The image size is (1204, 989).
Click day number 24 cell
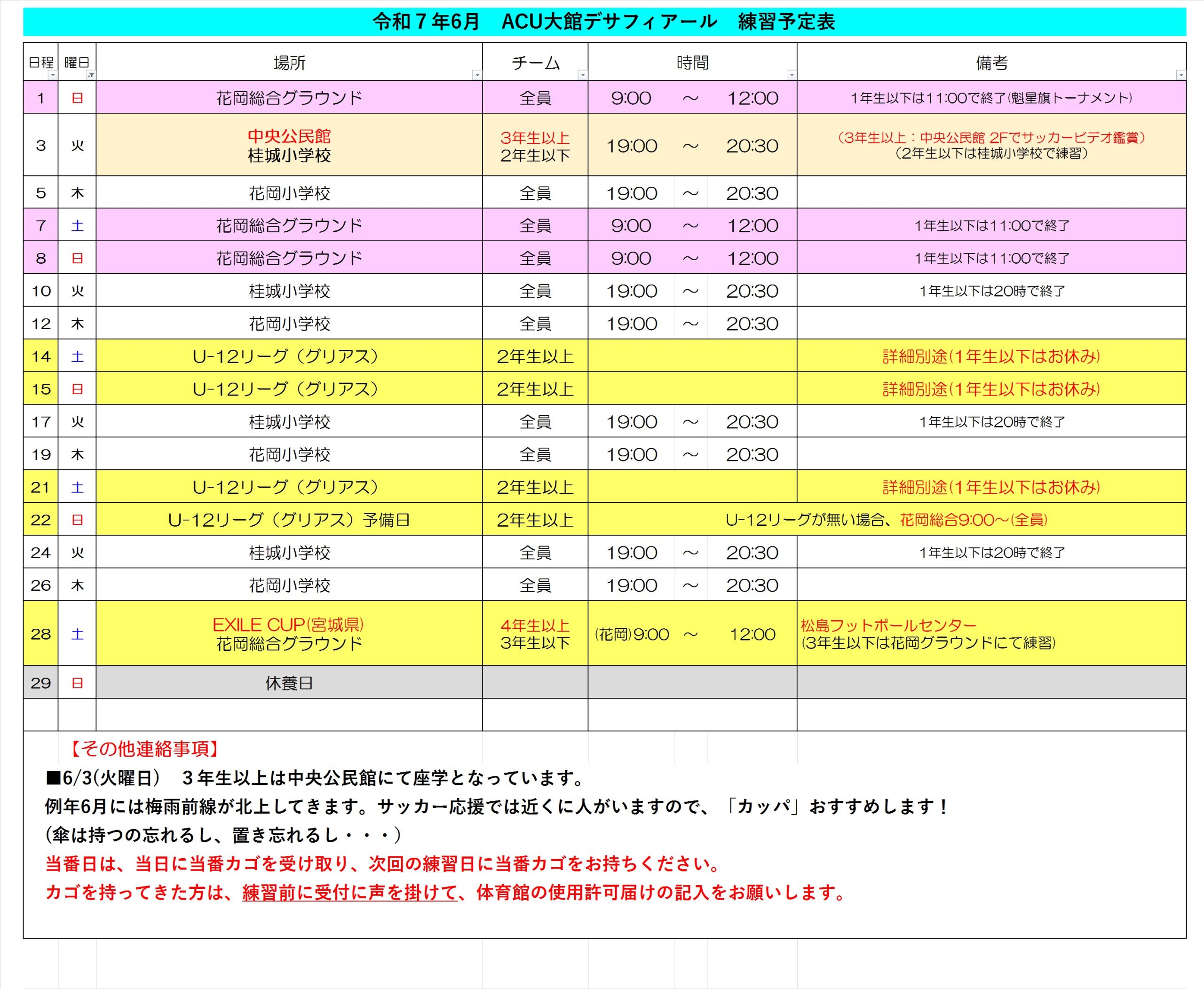click(41, 552)
